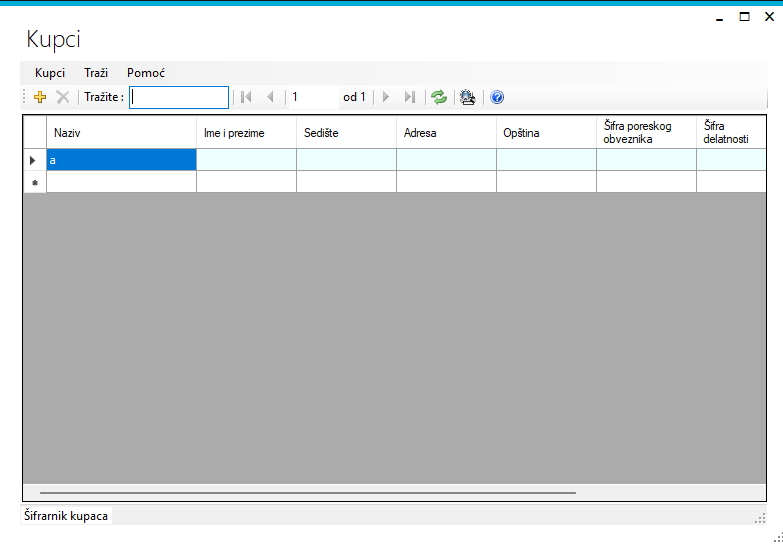
Task: Open help via blue question mark icon
Action: click(497, 97)
